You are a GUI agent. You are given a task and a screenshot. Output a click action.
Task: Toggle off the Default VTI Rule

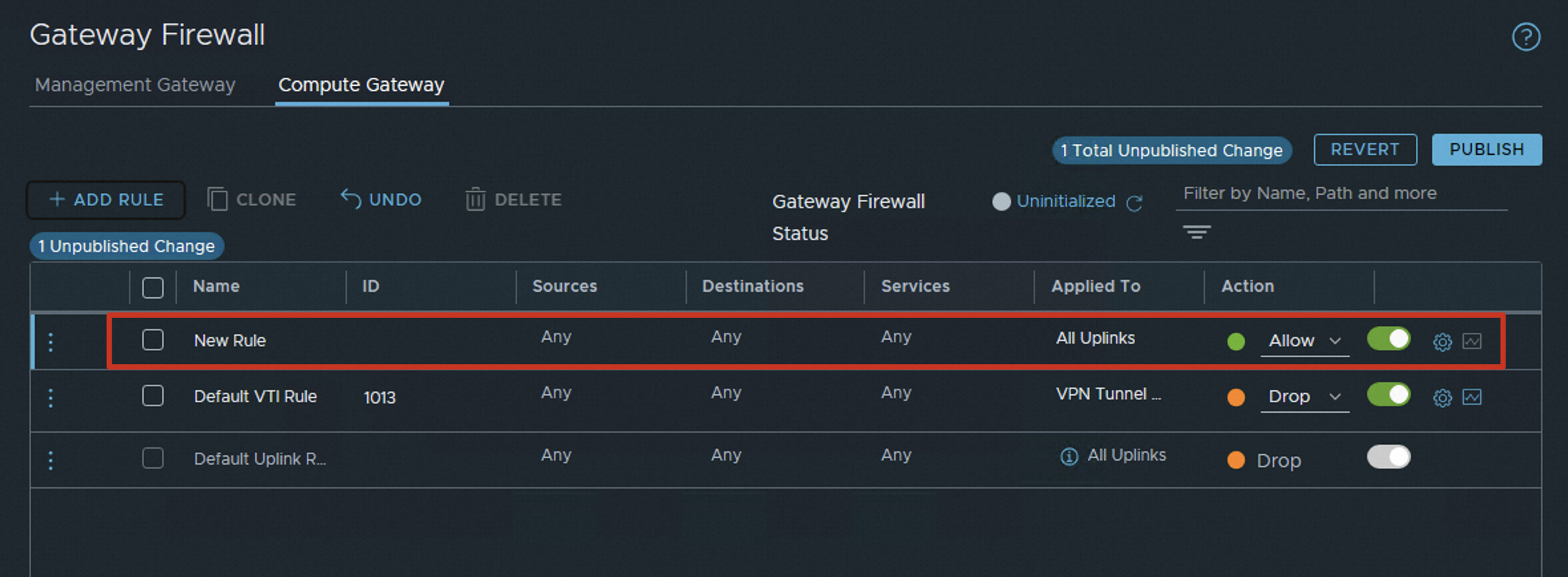click(1388, 395)
